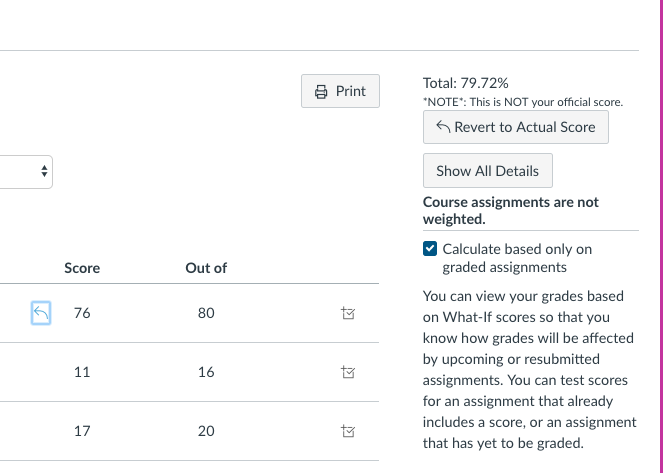This screenshot has height=473, width=663.
Task: Click the printer icon on Print
Action: tap(321, 91)
